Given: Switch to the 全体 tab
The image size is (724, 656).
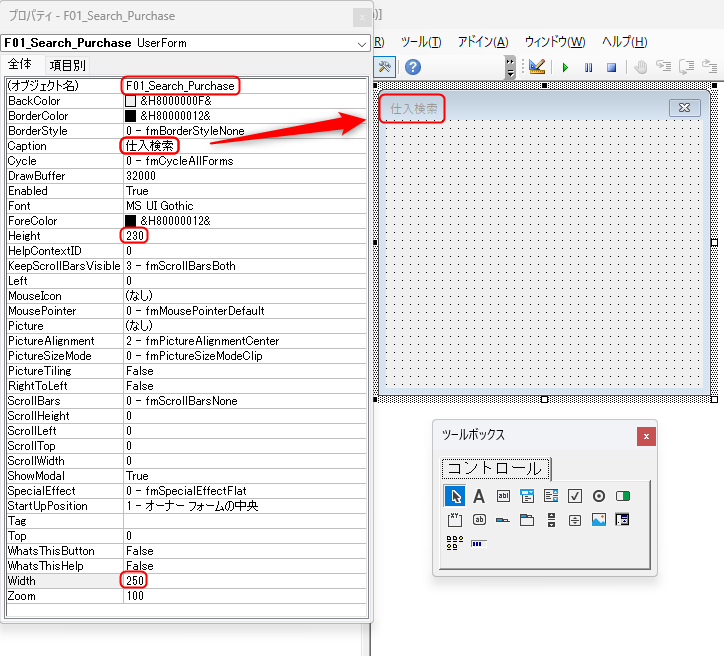Looking at the screenshot, I should click(20, 64).
